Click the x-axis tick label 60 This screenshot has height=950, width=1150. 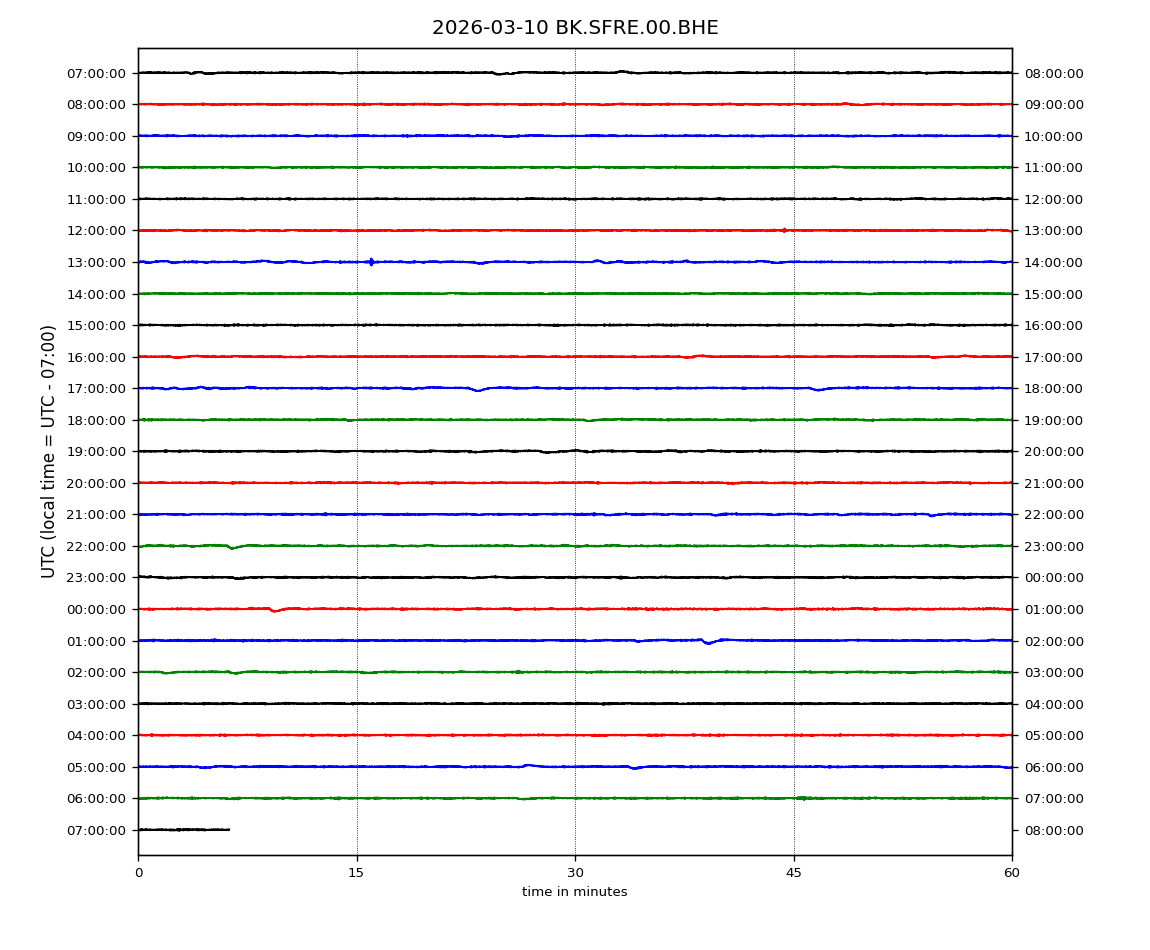1012,873
